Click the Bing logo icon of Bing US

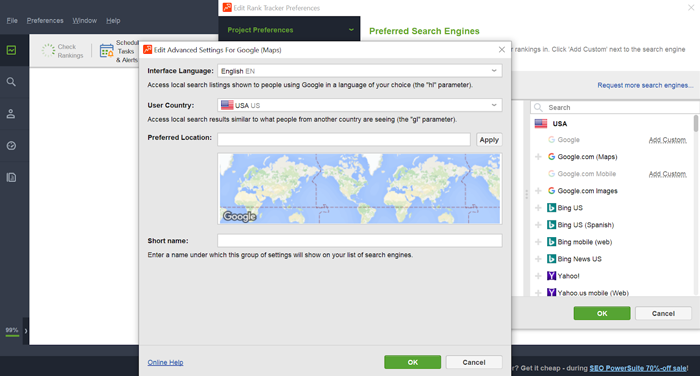point(551,208)
